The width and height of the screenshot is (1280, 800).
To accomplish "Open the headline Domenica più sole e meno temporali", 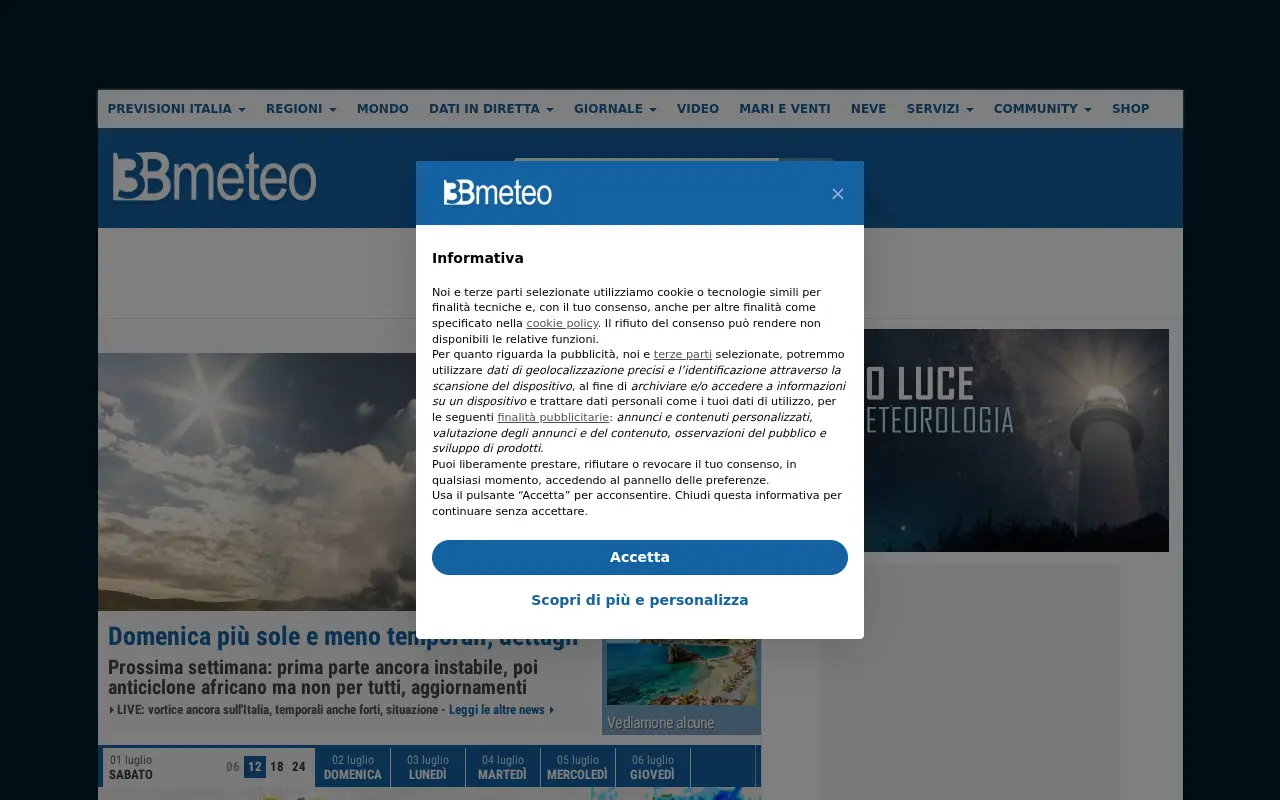I will click(x=343, y=637).
